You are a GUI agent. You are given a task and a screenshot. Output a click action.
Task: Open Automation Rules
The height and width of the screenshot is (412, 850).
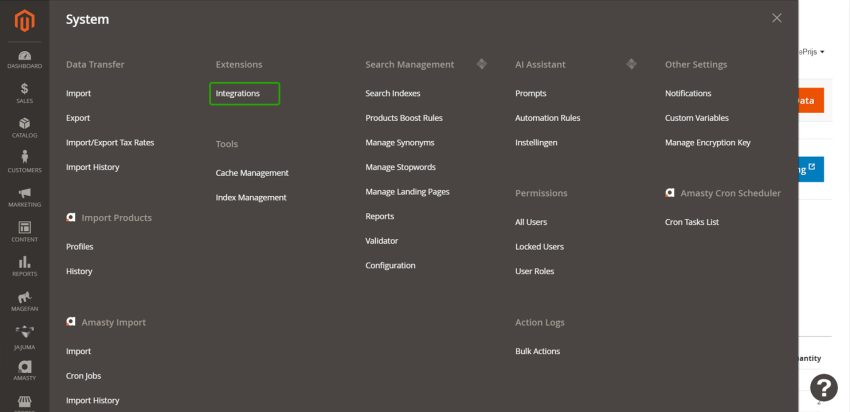(548, 118)
